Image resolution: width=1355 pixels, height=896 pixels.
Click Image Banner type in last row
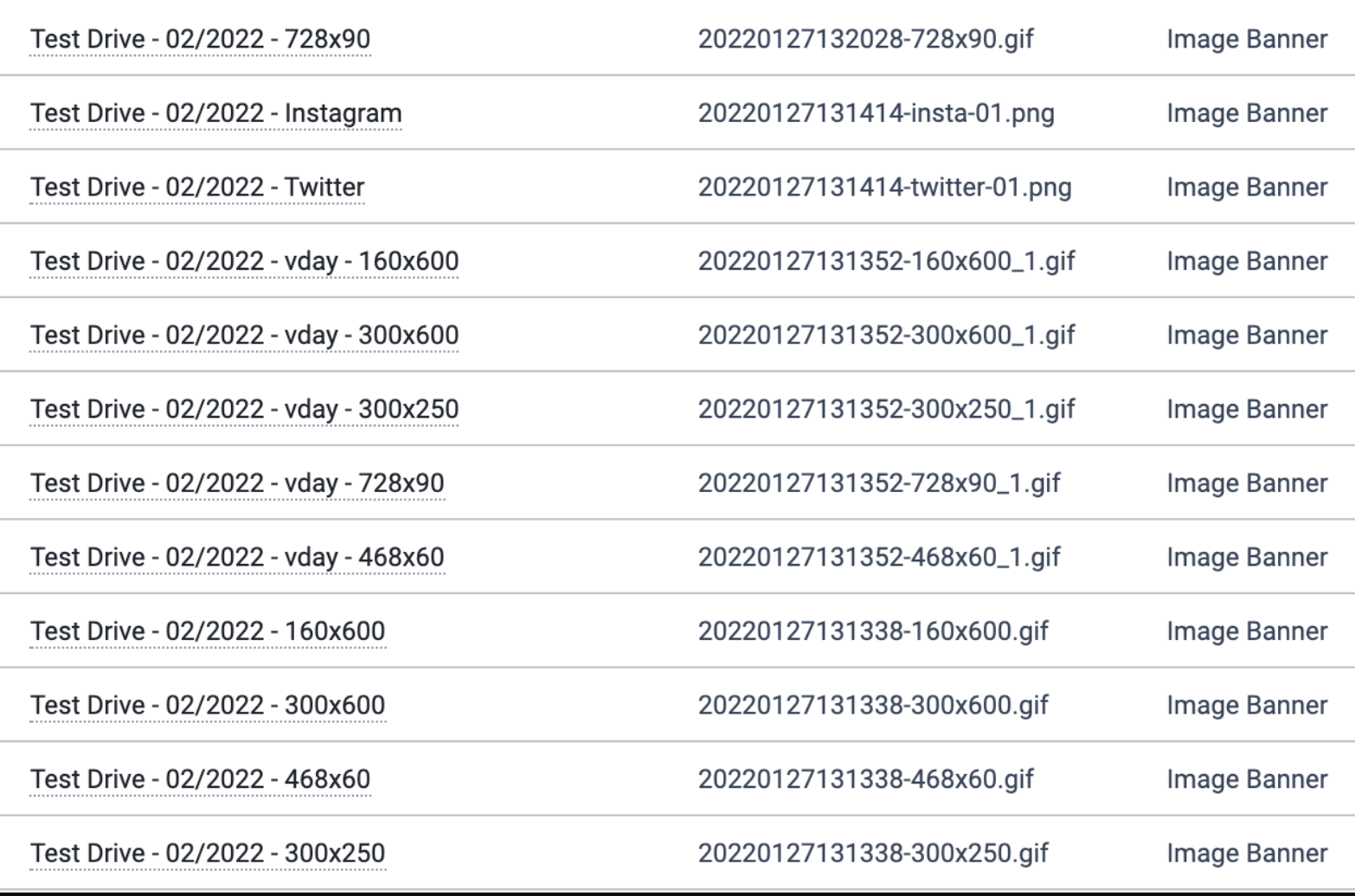pyautogui.click(x=1247, y=854)
